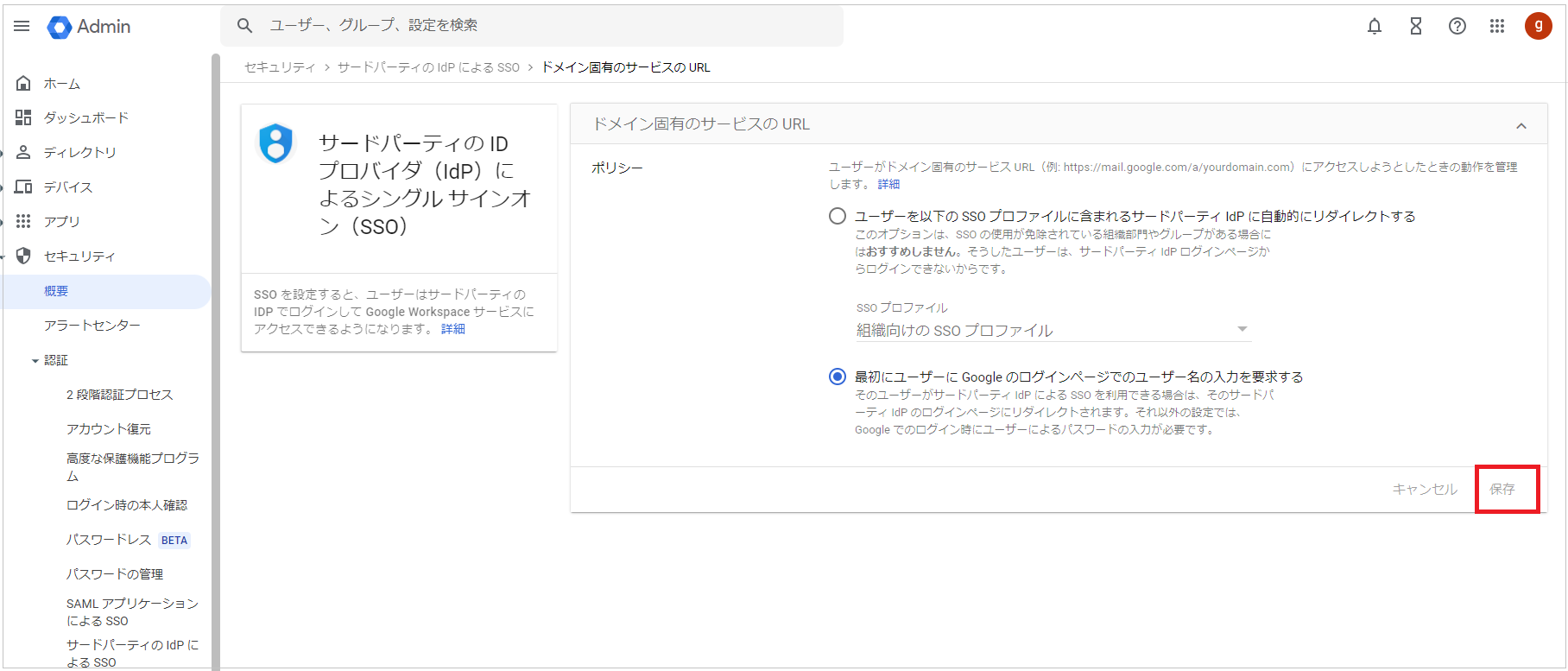1568x671 pixels.
Task: Click the directory person icon
Action: tap(23, 152)
